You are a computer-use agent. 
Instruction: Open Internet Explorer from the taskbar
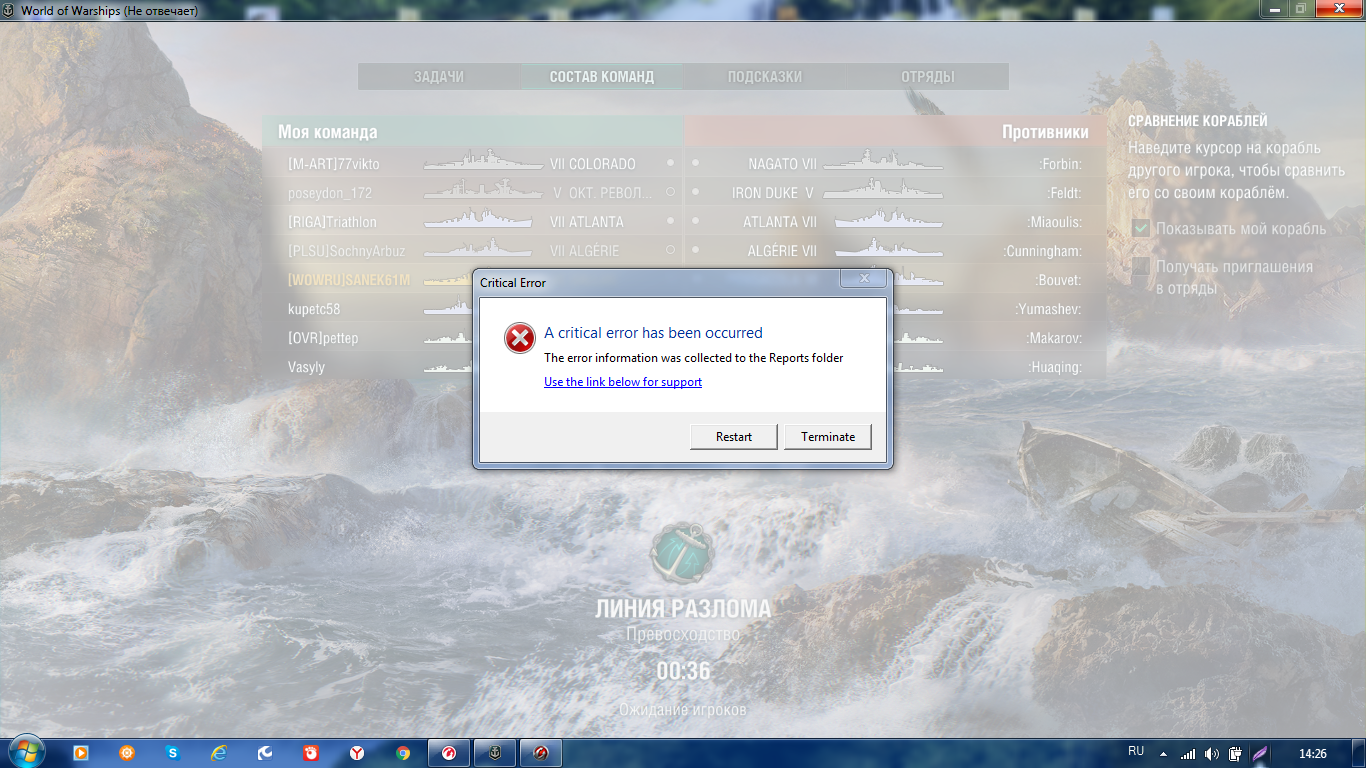pyautogui.click(x=219, y=753)
